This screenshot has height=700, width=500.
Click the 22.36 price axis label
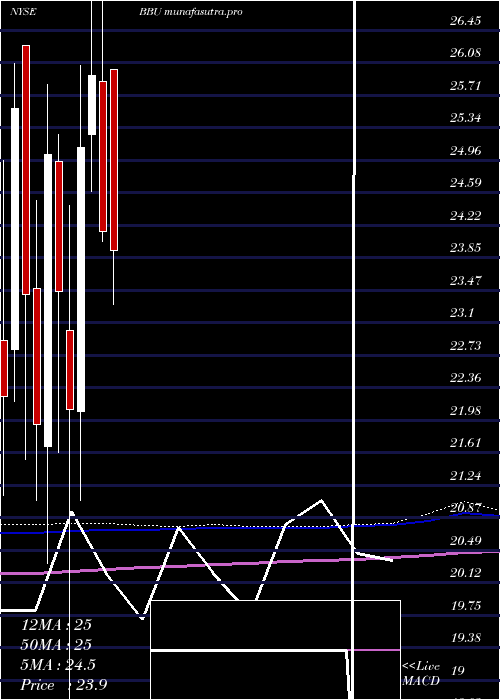[465, 378]
